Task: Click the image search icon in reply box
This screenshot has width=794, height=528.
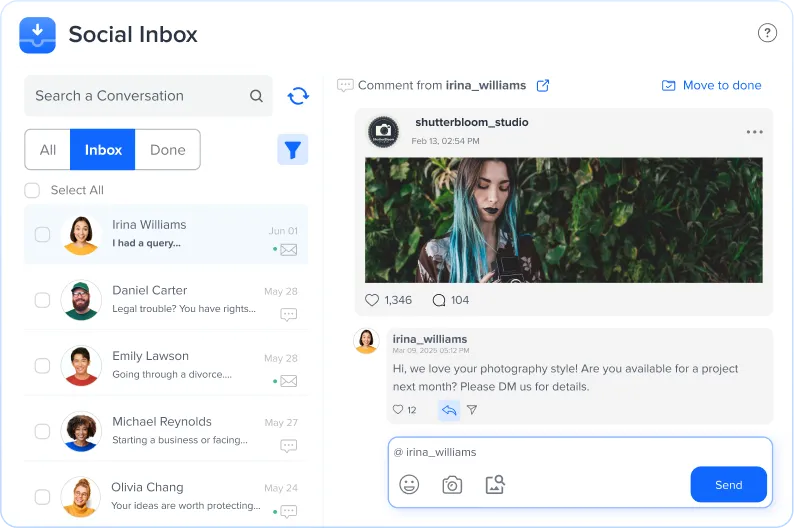Action: 495,484
